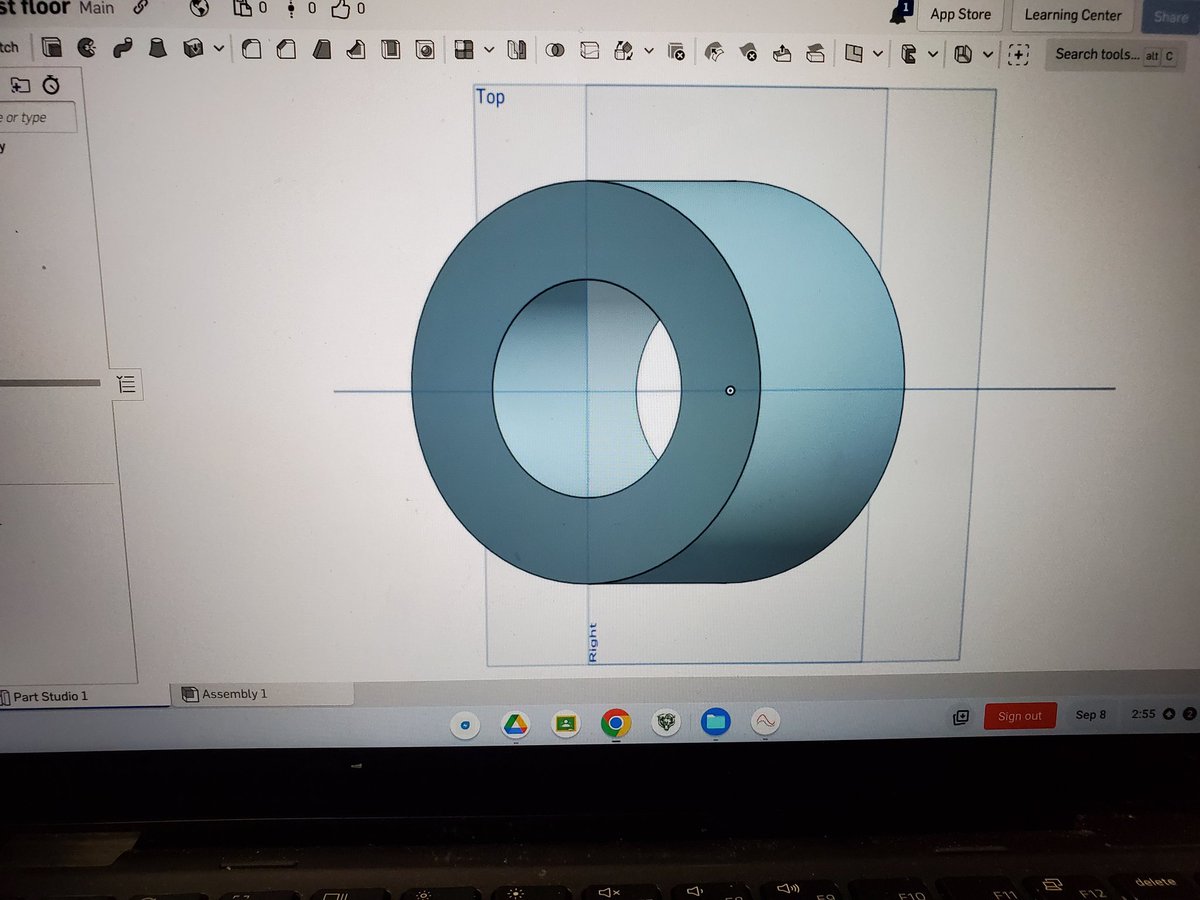Select the Plane tool
Viewport: 1200px width, 900px height.
point(853,53)
